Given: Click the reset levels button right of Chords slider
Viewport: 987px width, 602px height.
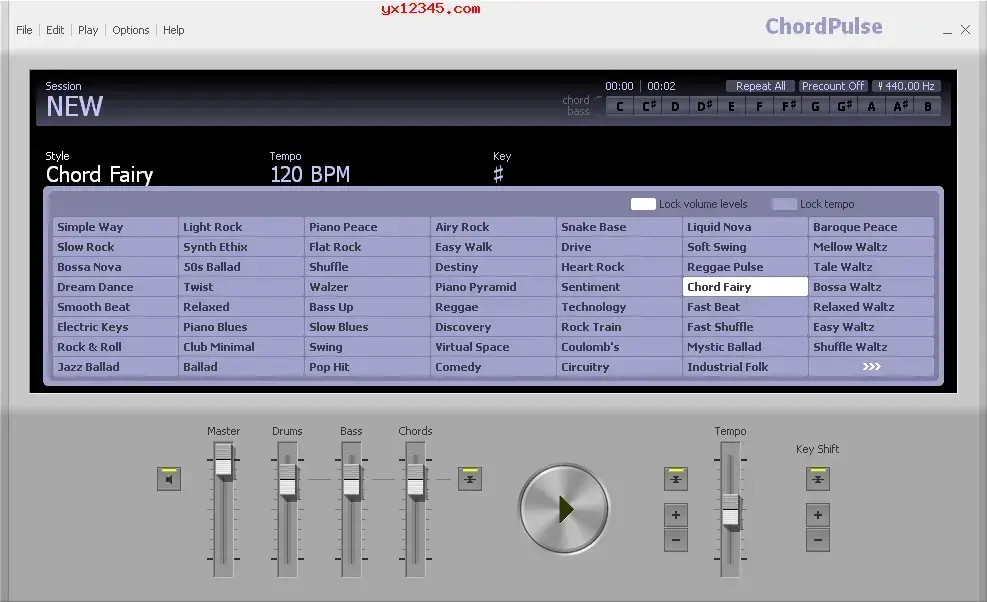Looking at the screenshot, I should coord(470,479).
